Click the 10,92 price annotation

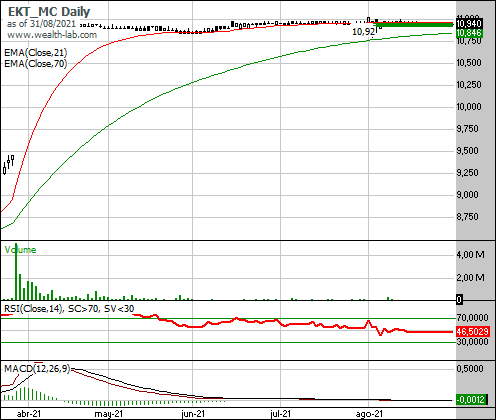(364, 32)
